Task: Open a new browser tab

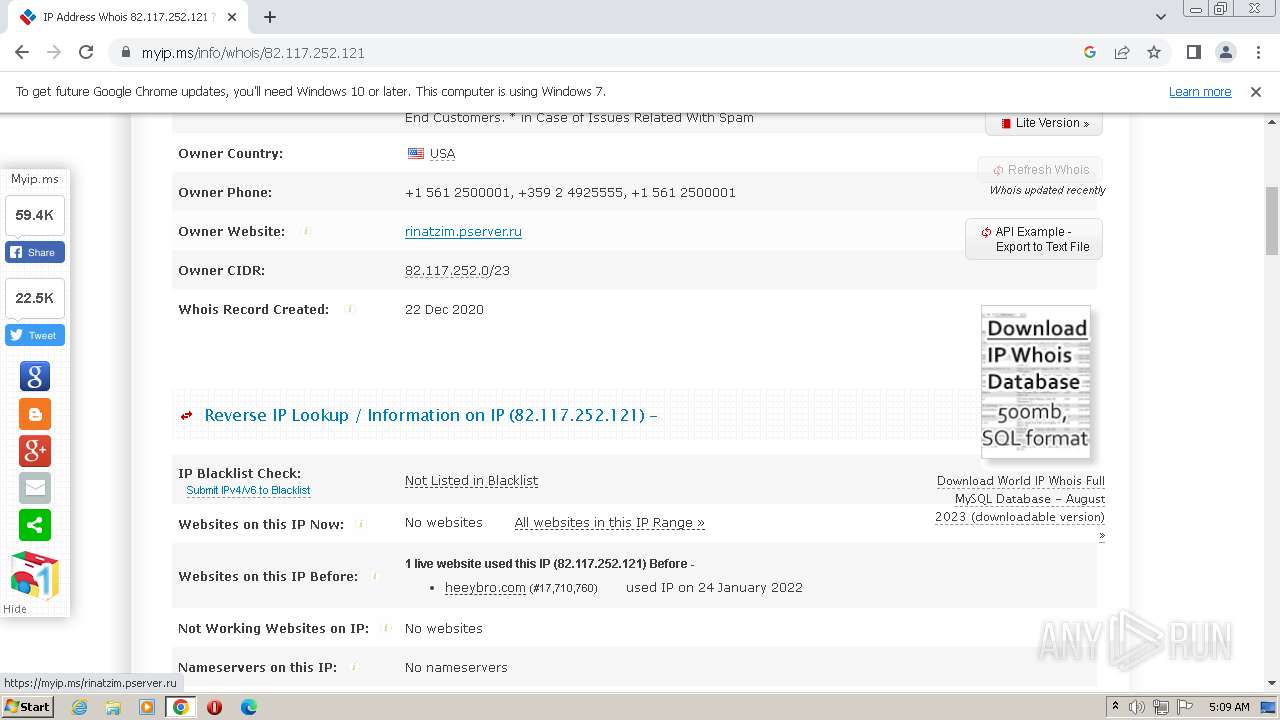Action: coord(270,17)
